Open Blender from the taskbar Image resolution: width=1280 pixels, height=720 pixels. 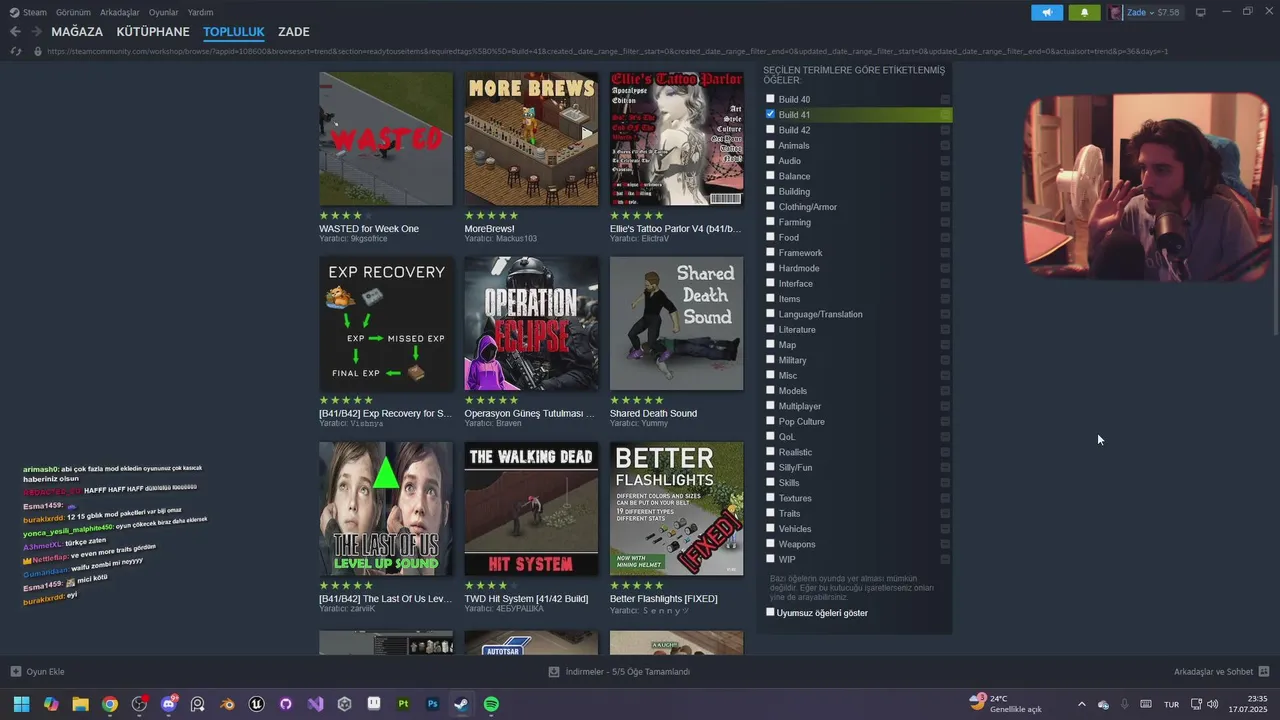[x=227, y=704]
